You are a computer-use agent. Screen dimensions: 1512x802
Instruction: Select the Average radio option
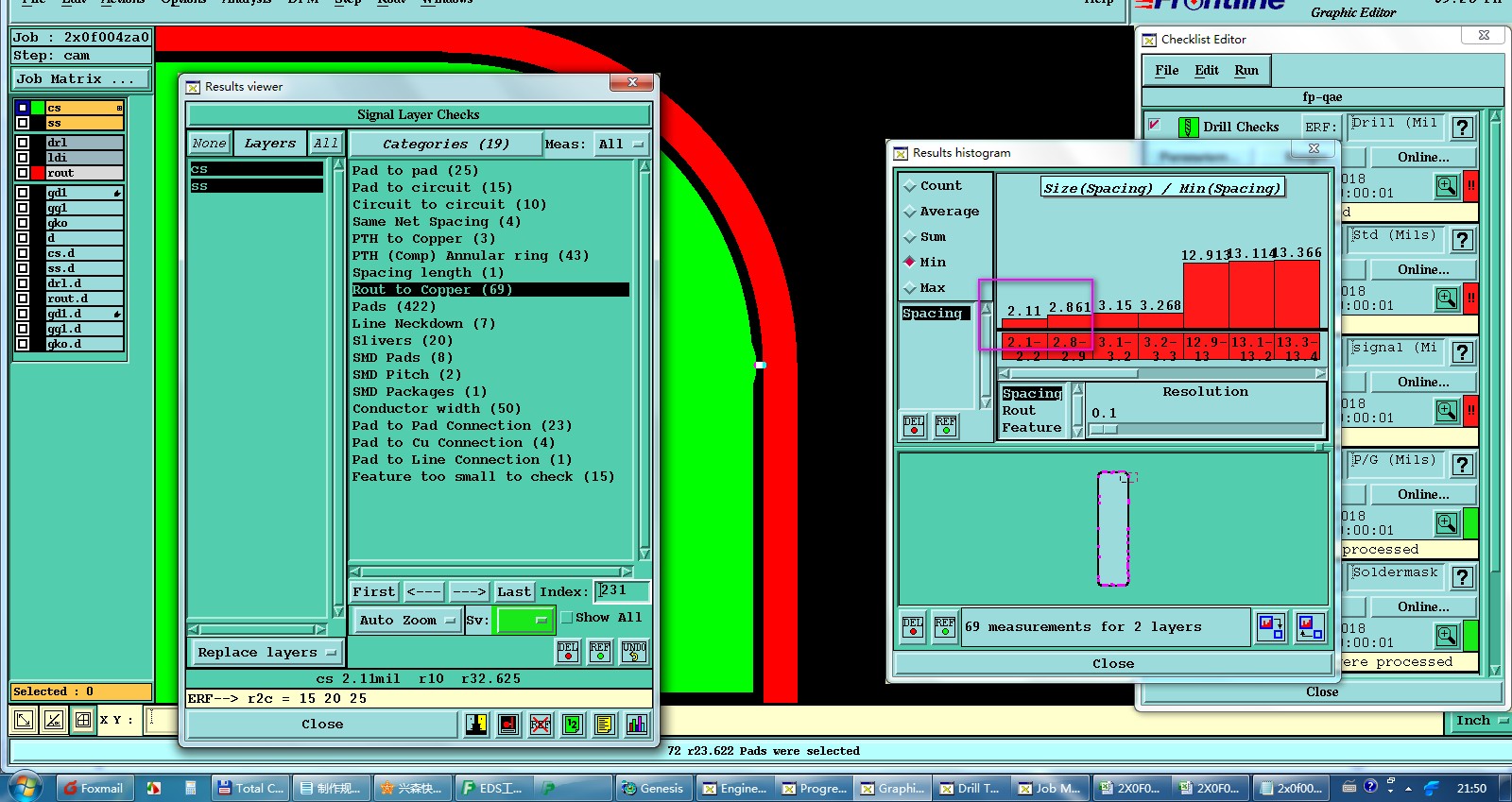tap(910, 212)
